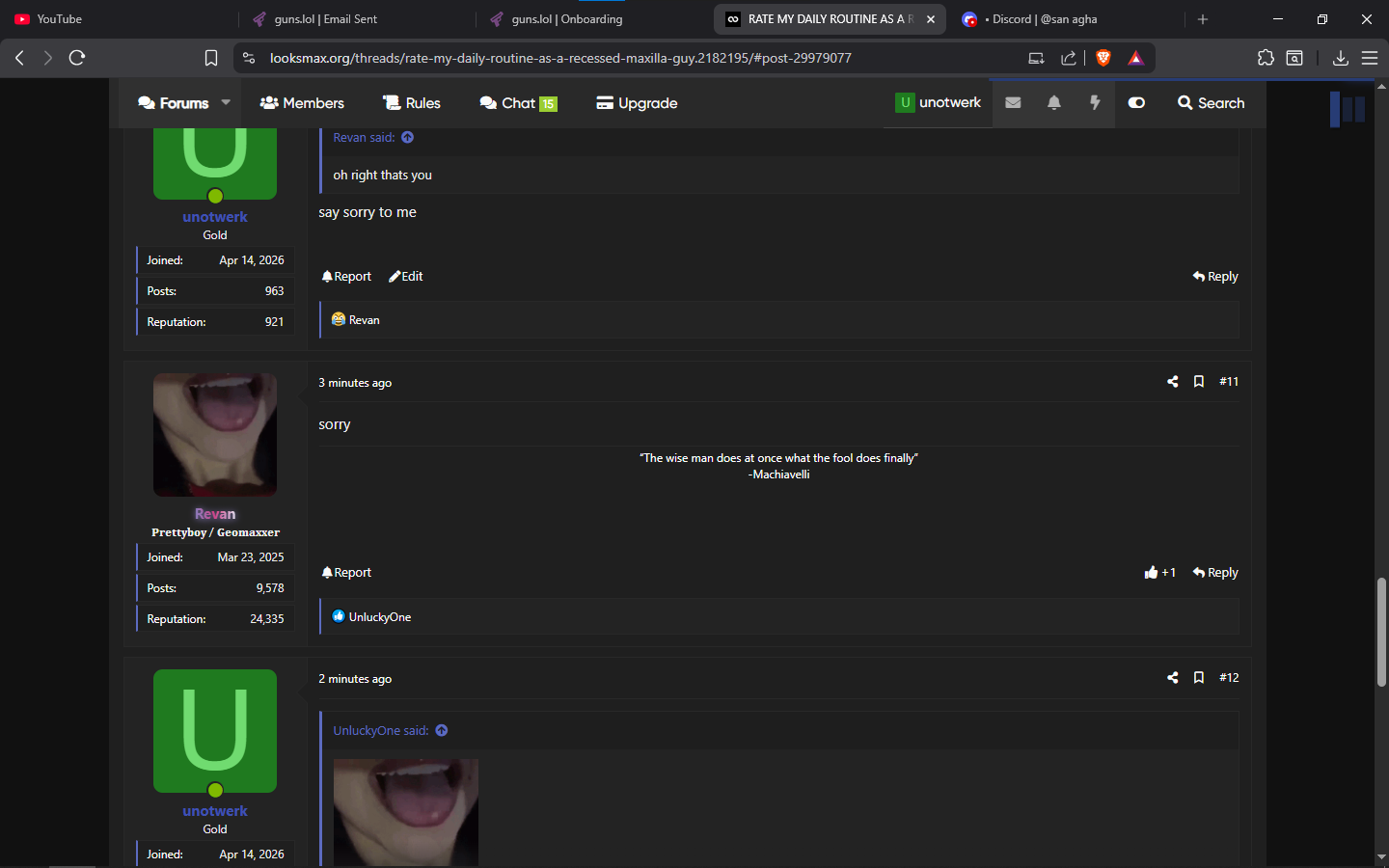Open Revan's profile from username
Viewport: 1389px width, 868px height.
pos(215,514)
